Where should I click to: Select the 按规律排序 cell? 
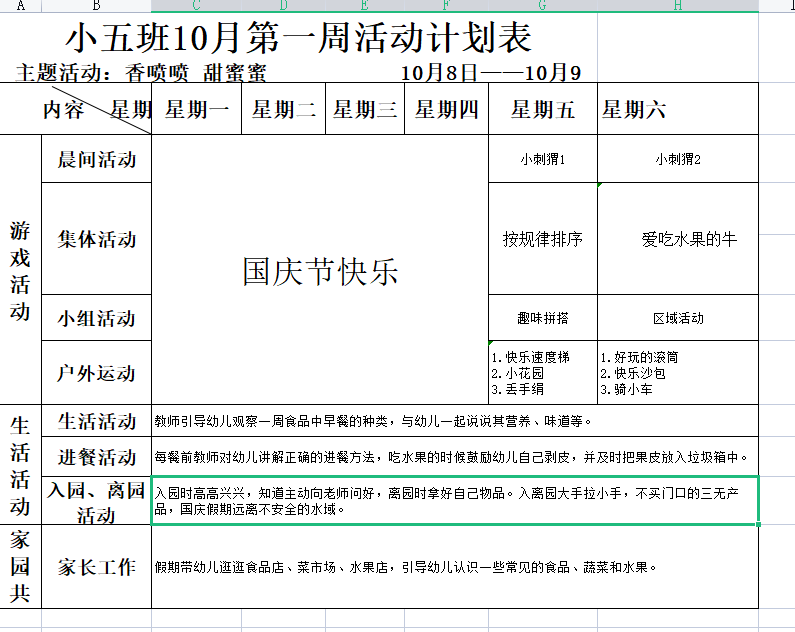pos(542,239)
